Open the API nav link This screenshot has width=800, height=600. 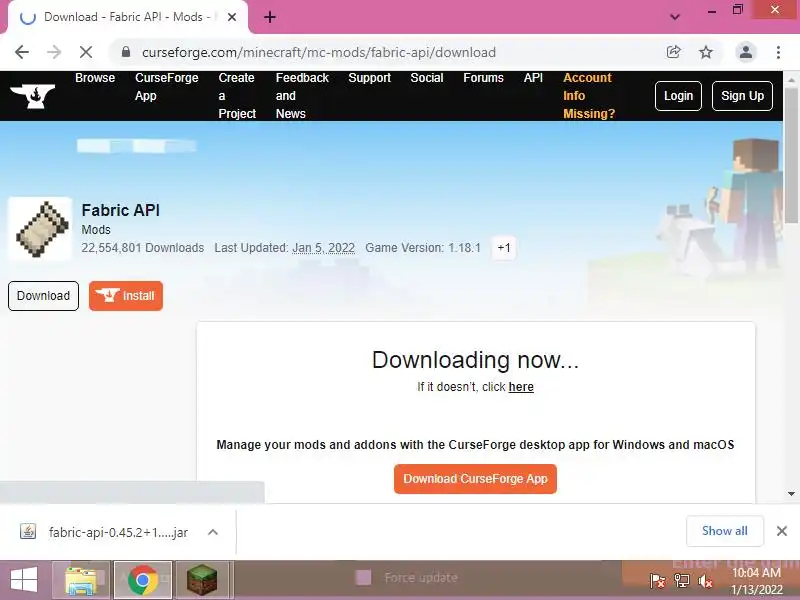tap(533, 78)
